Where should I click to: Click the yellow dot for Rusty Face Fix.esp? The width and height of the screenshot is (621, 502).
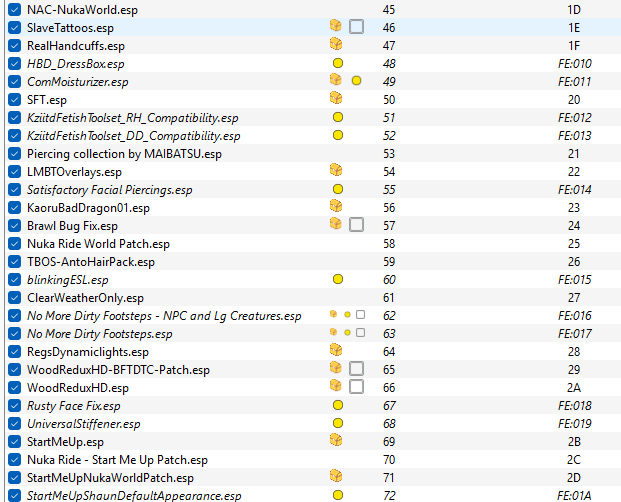pos(338,405)
